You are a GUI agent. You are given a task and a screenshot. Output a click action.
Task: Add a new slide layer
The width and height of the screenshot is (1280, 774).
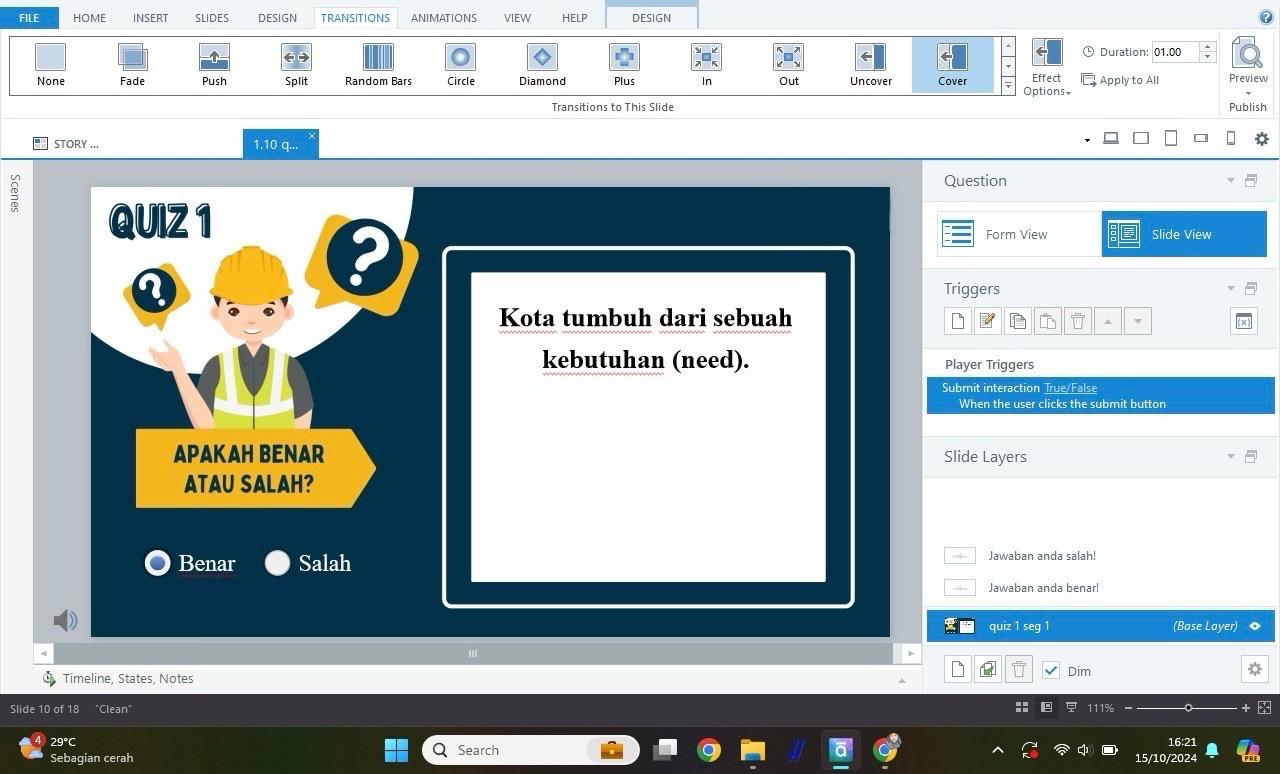(x=958, y=670)
